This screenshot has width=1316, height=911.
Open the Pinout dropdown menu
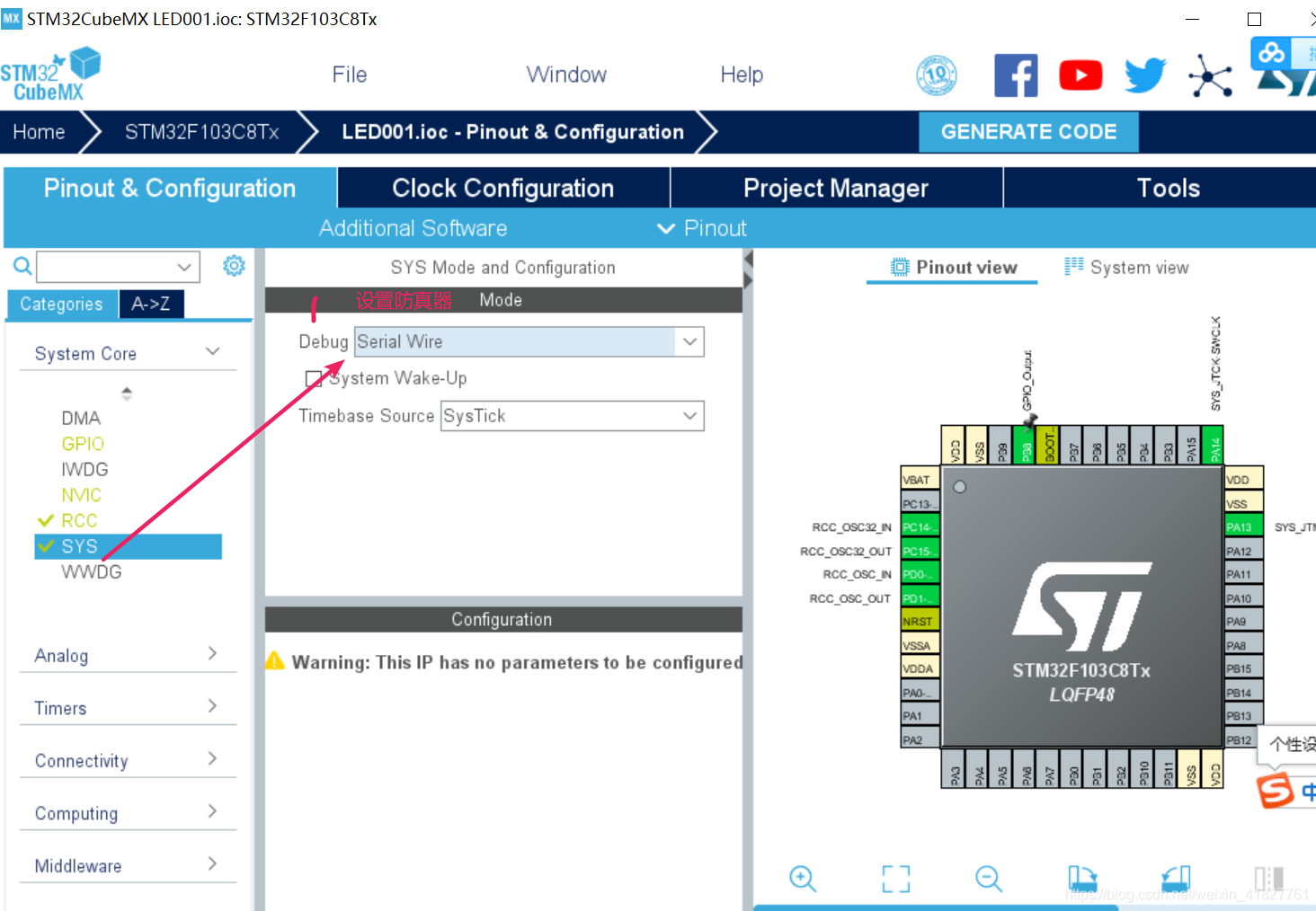[x=702, y=228]
